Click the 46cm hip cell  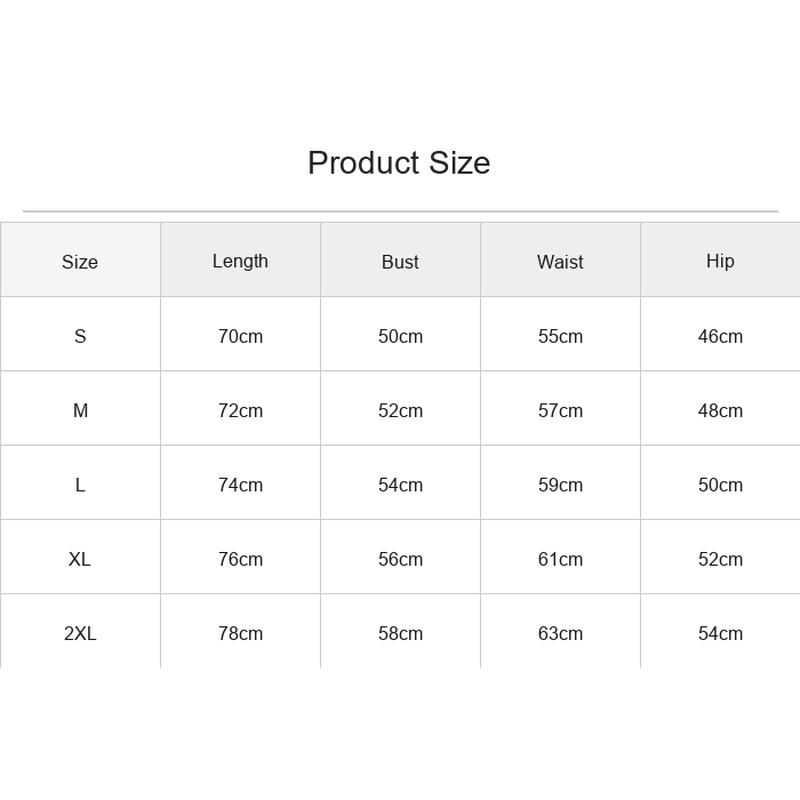coord(720,336)
